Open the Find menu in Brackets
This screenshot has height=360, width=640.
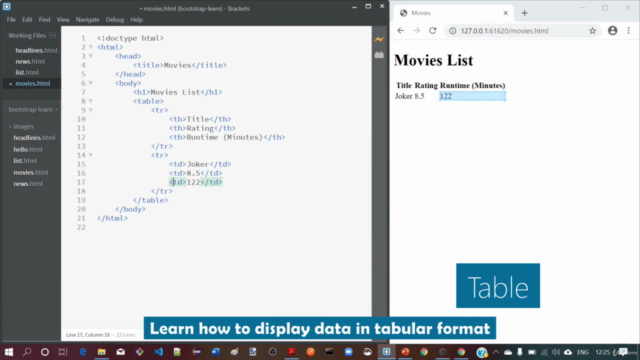pyautogui.click(x=44, y=20)
